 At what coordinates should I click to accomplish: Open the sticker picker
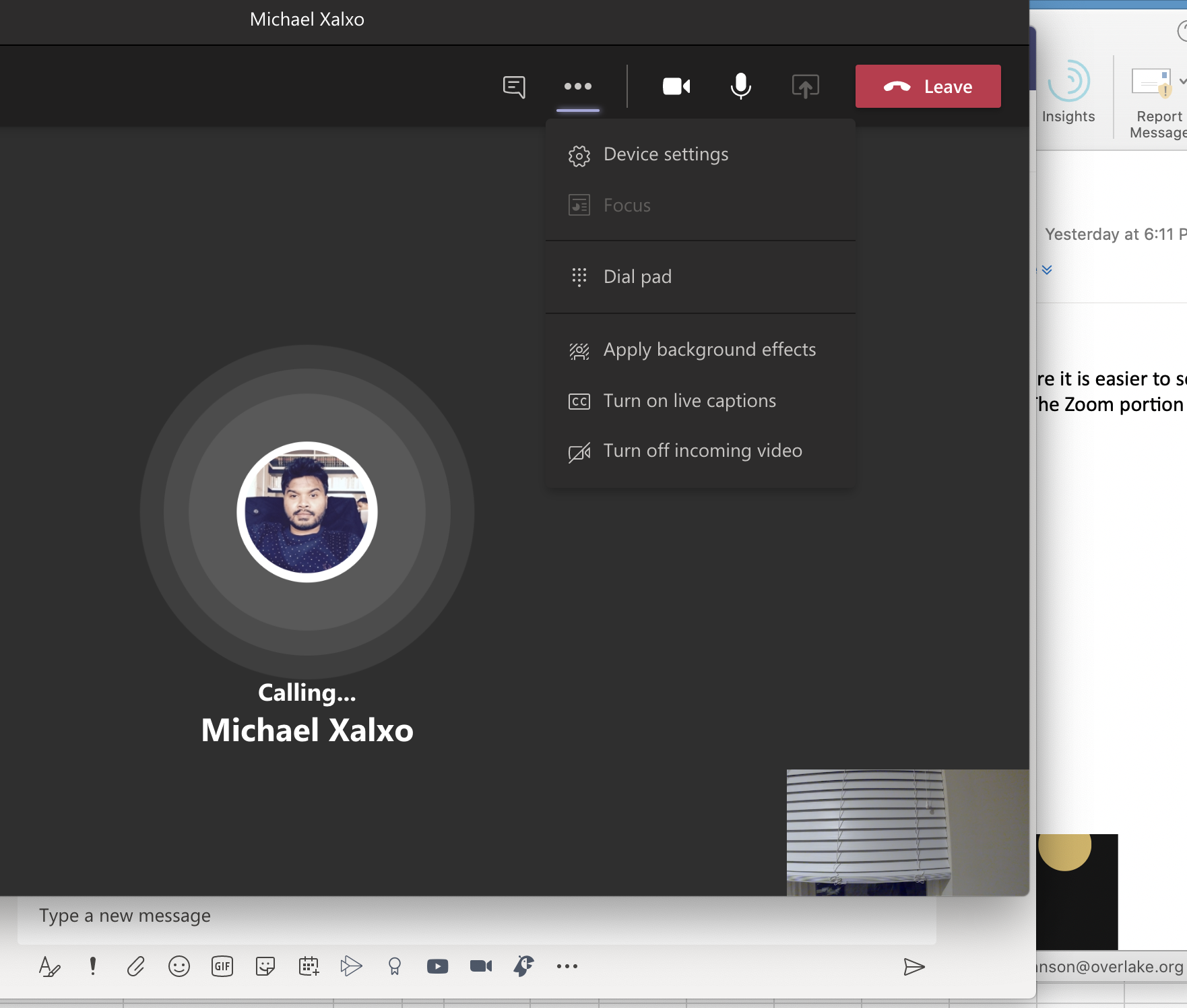(265, 967)
